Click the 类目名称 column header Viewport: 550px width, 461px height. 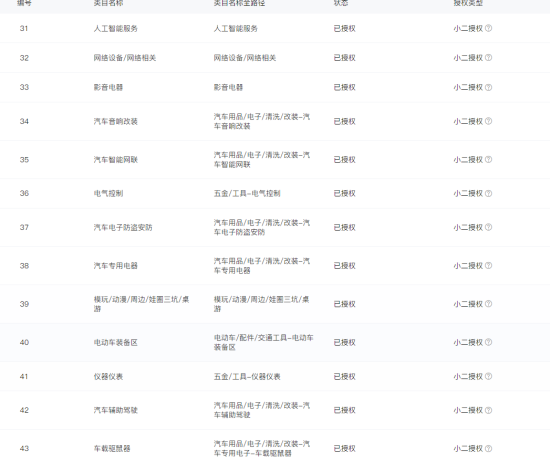point(108,3)
